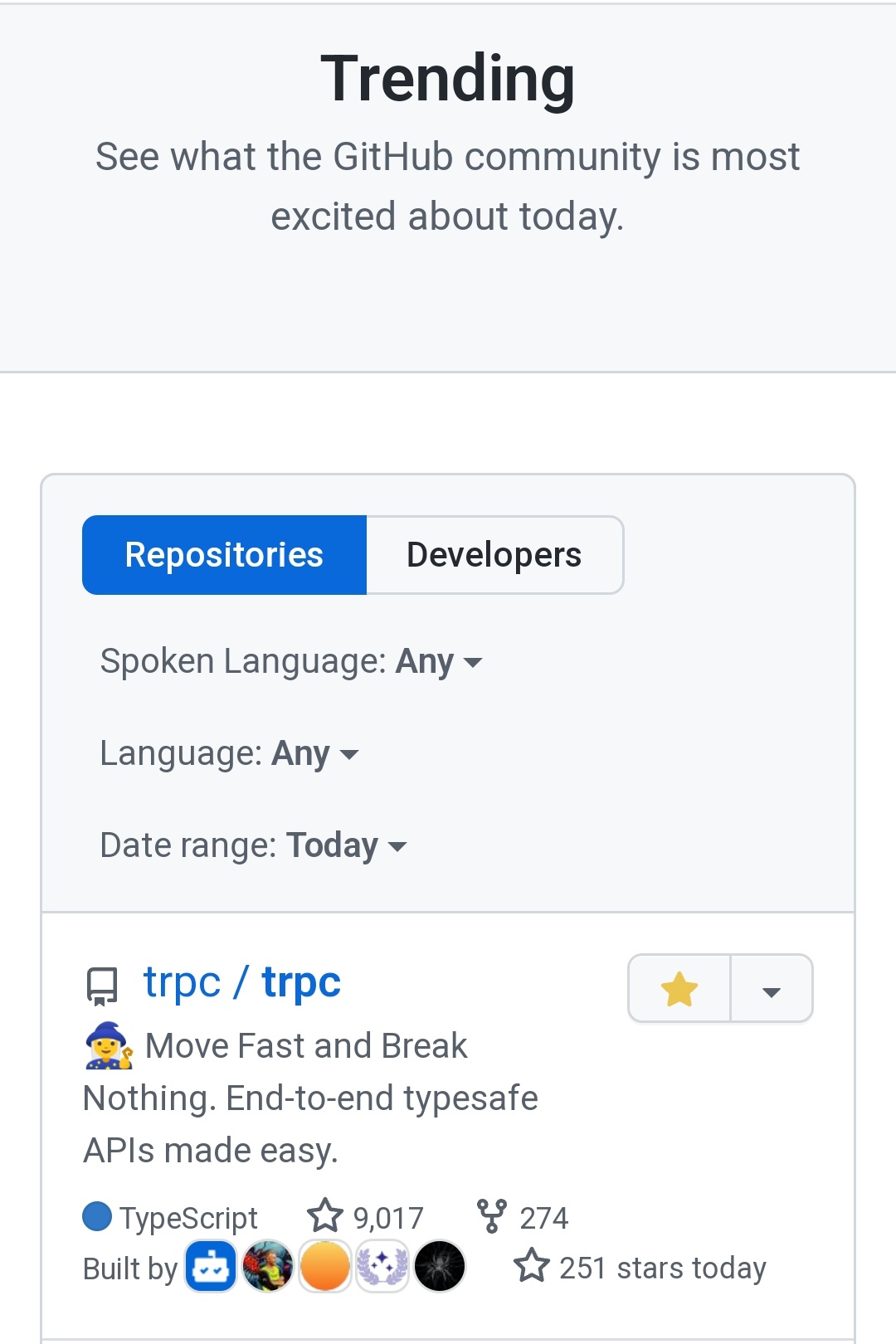The height and width of the screenshot is (1344, 896).
Task: Click the yellow star icon on trpc
Action: 679,989
